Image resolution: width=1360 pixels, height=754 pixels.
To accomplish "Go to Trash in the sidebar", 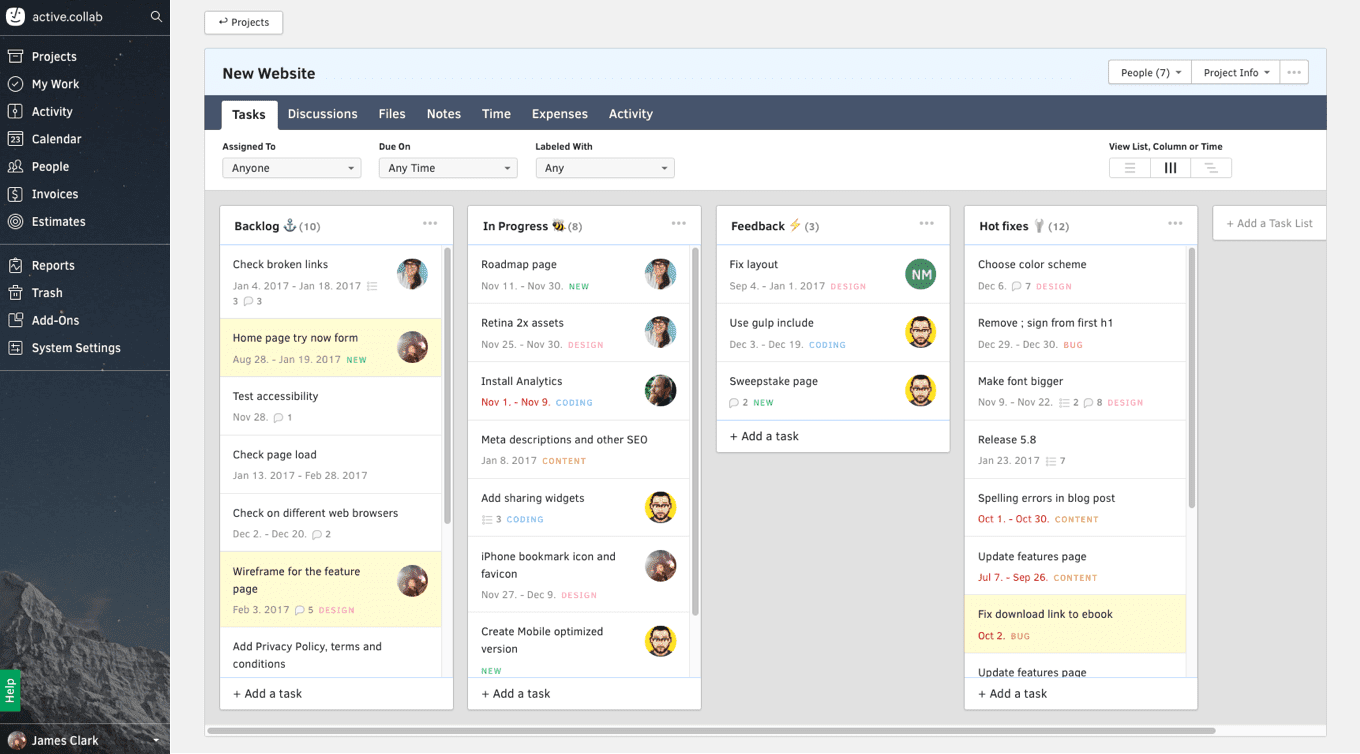I will 46,293.
